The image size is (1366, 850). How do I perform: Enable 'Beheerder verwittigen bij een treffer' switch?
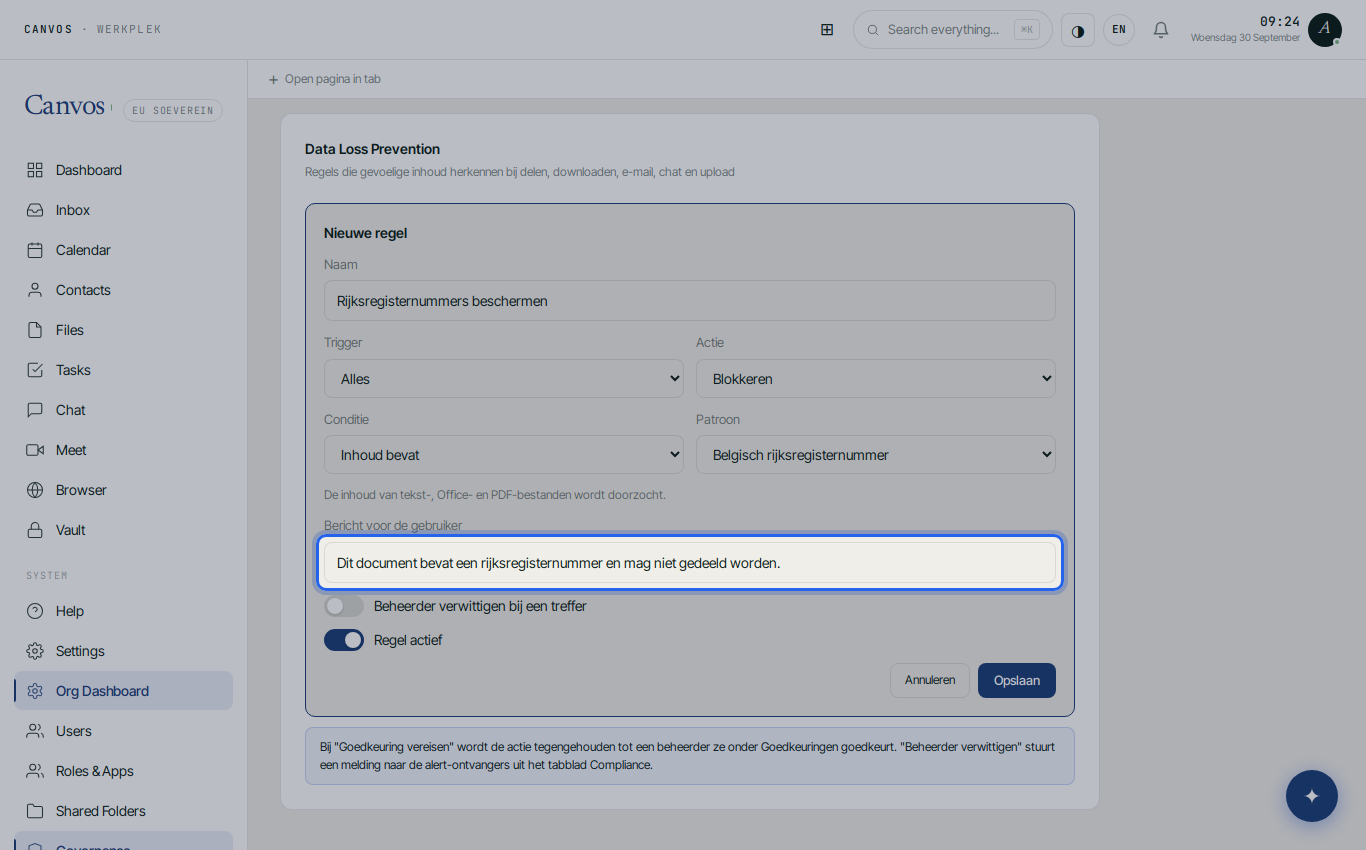coord(344,606)
